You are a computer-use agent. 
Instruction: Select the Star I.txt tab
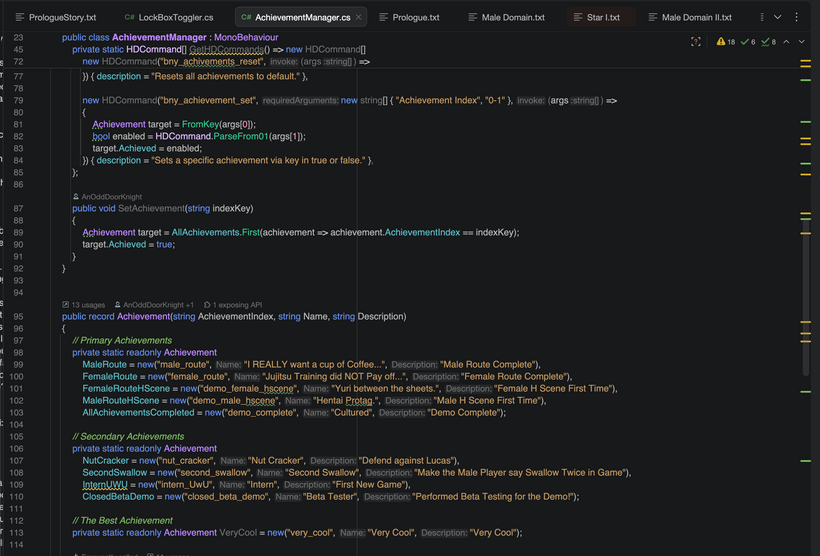(x=603, y=17)
